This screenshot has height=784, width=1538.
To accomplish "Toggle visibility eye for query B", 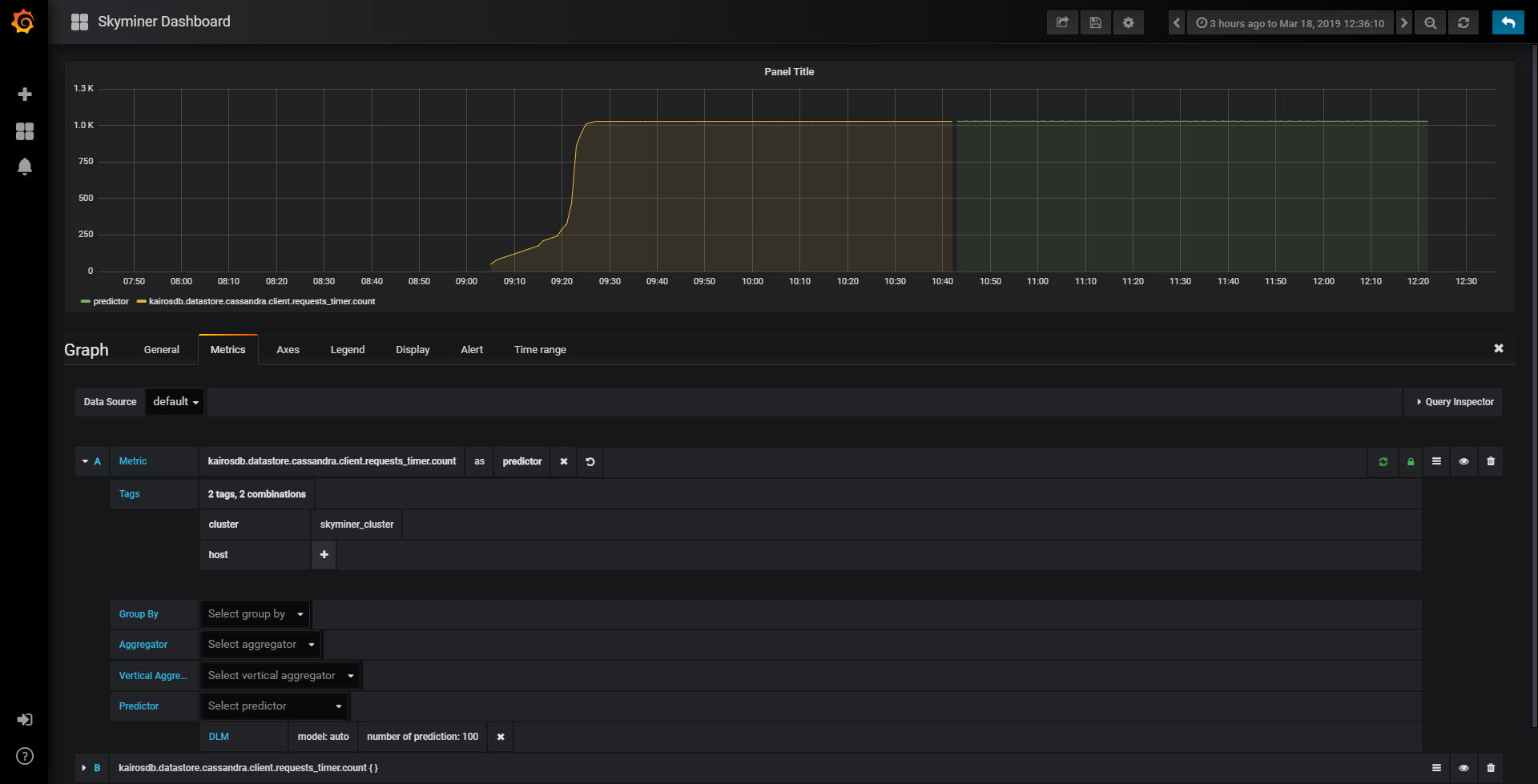I will (1464, 768).
